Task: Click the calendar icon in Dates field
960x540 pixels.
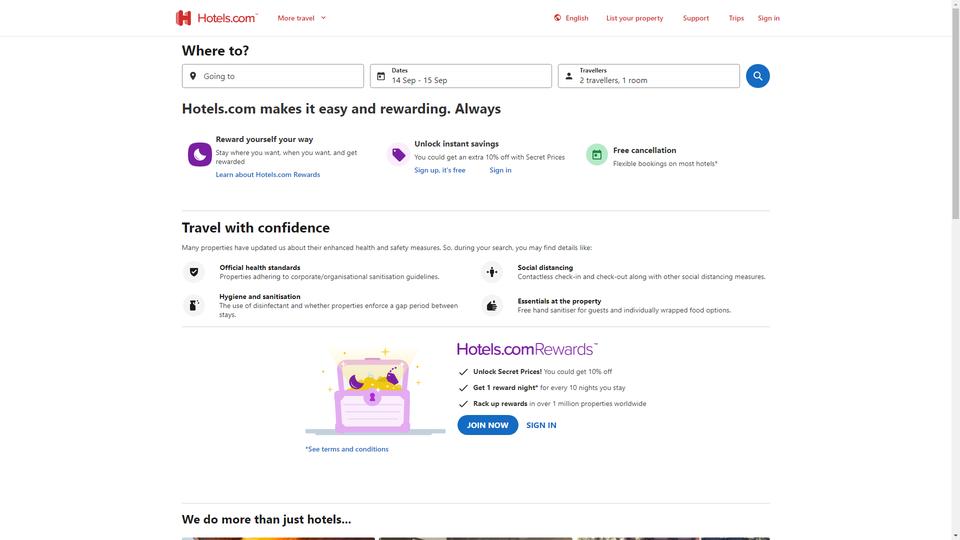Action: 381,76
